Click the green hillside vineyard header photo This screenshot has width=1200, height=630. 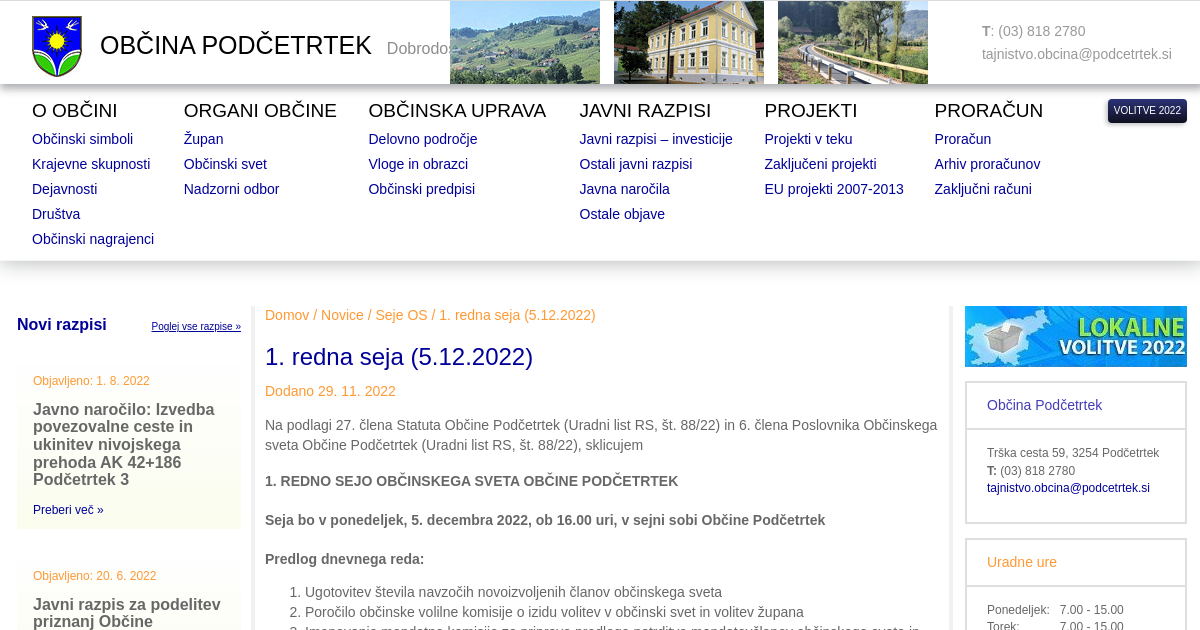pyautogui.click(x=524, y=43)
